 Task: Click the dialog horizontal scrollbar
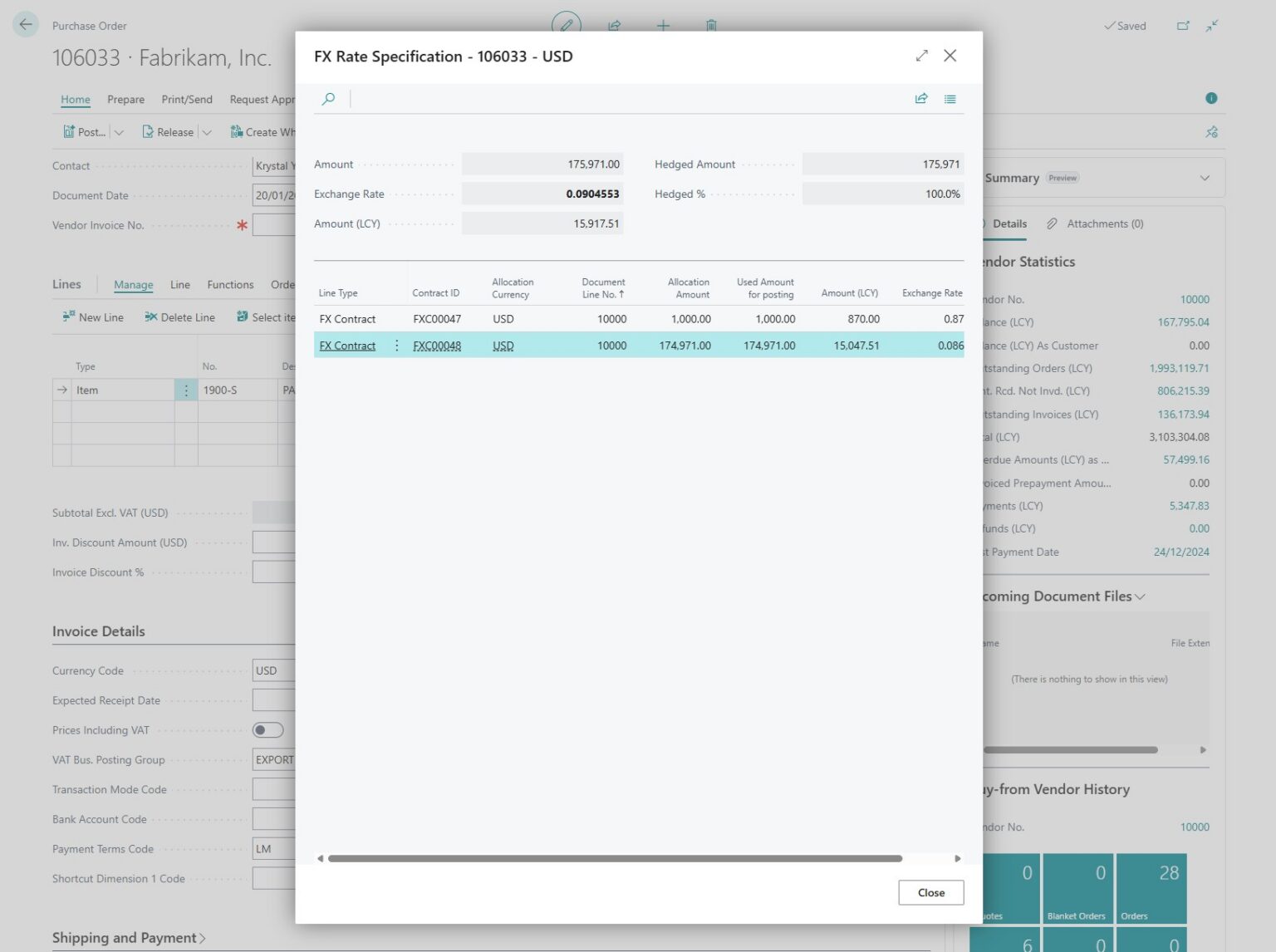point(615,858)
